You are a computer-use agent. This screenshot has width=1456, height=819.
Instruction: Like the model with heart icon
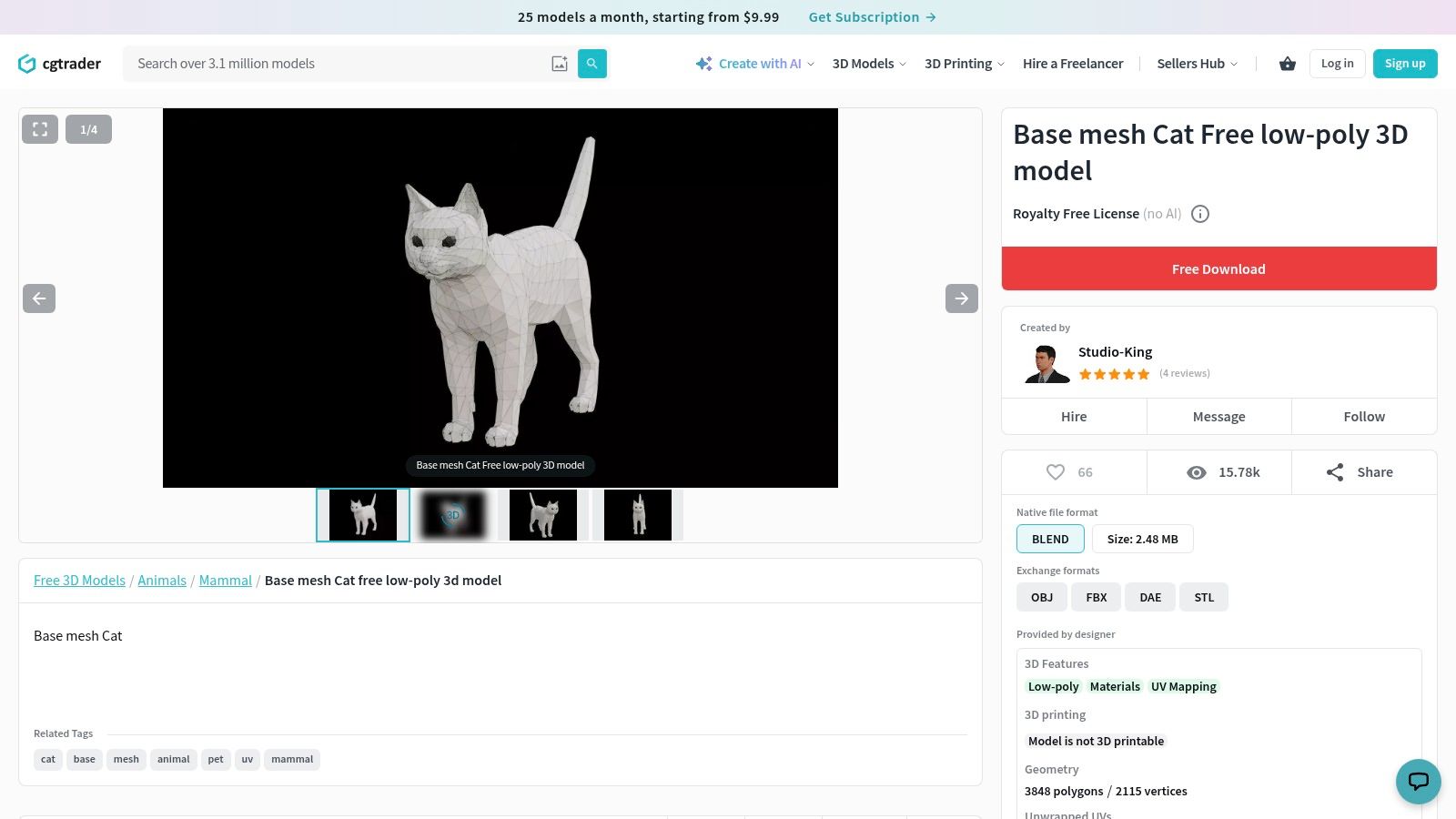[1056, 472]
